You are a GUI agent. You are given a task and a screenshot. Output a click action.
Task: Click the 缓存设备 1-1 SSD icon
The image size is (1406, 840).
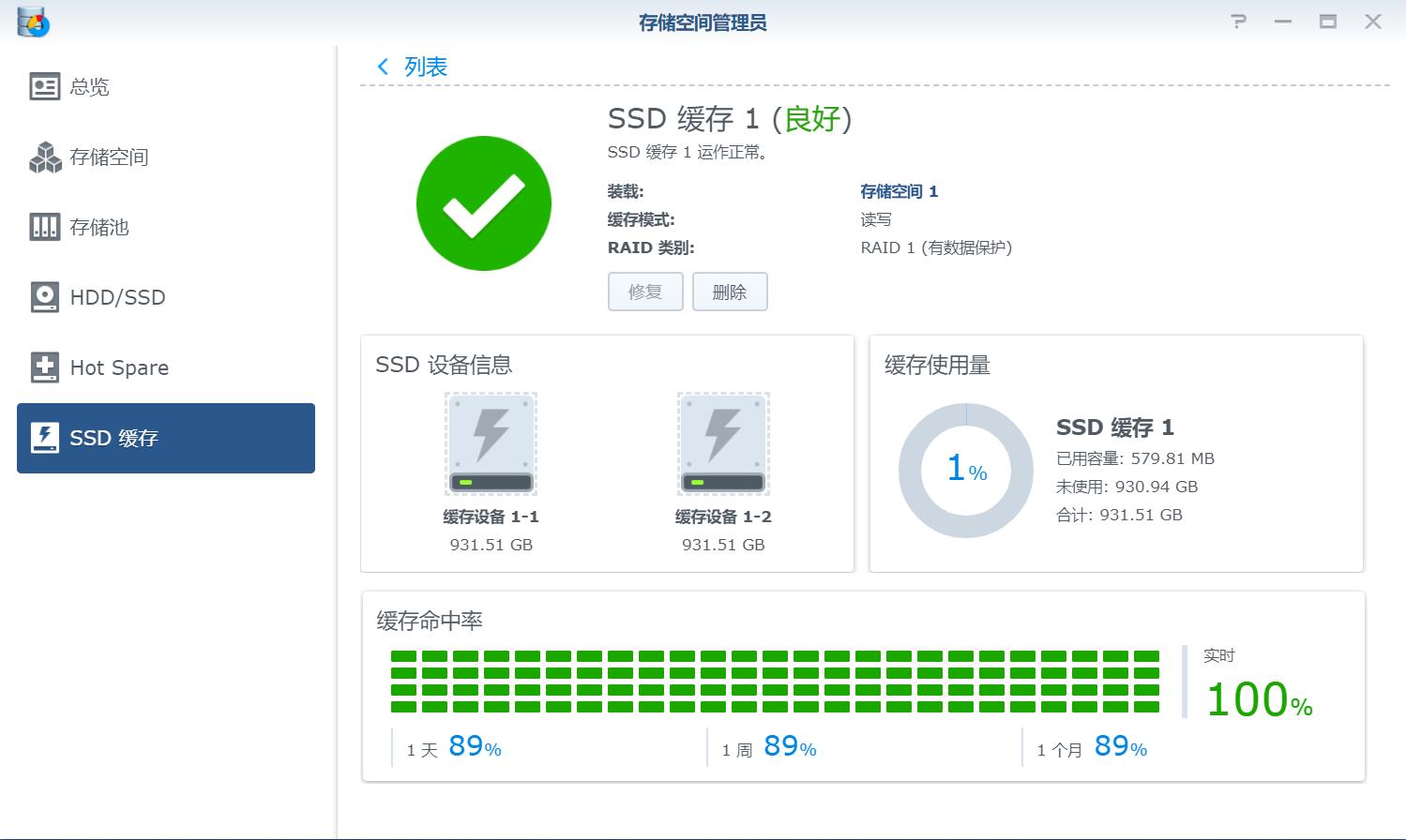click(x=491, y=442)
